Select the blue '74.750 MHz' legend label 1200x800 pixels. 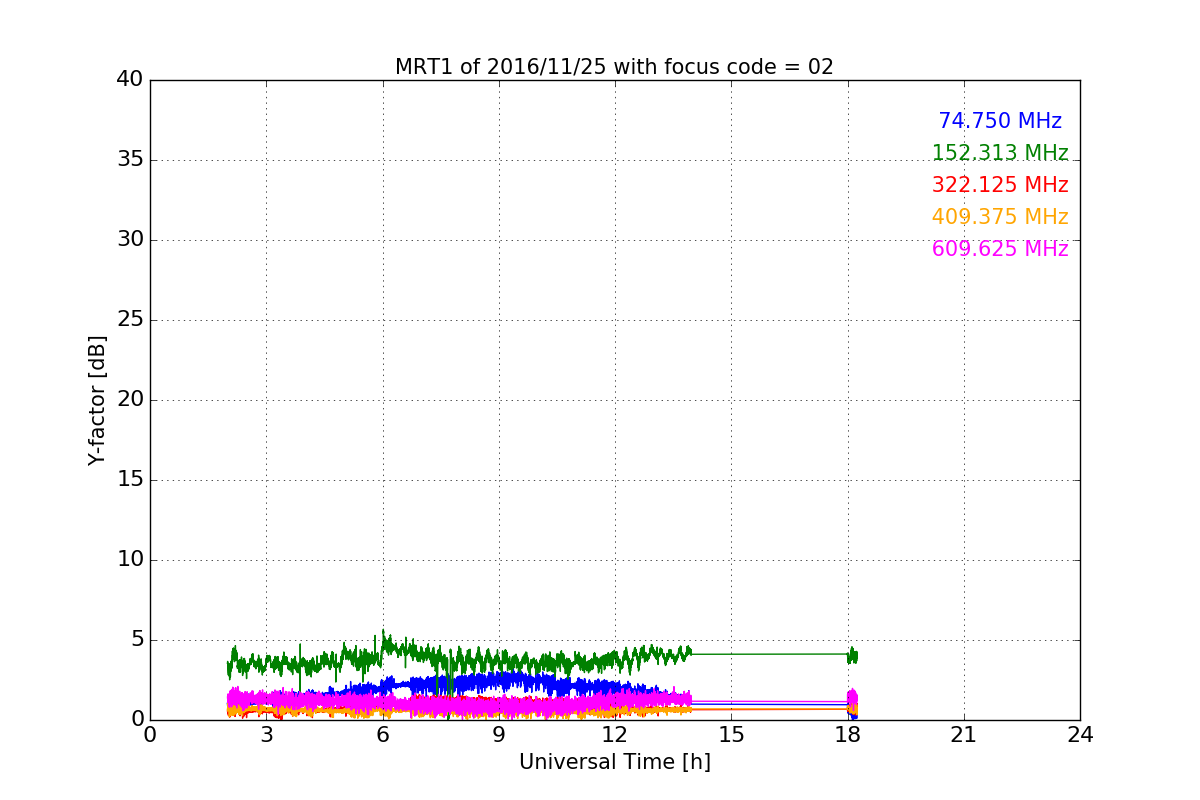[1000, 122]
